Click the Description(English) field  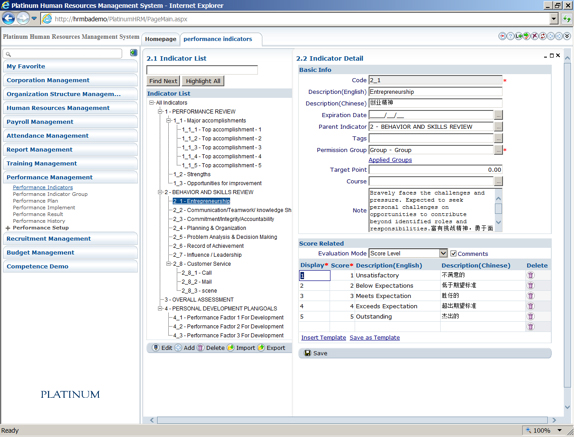pos(435,92)
